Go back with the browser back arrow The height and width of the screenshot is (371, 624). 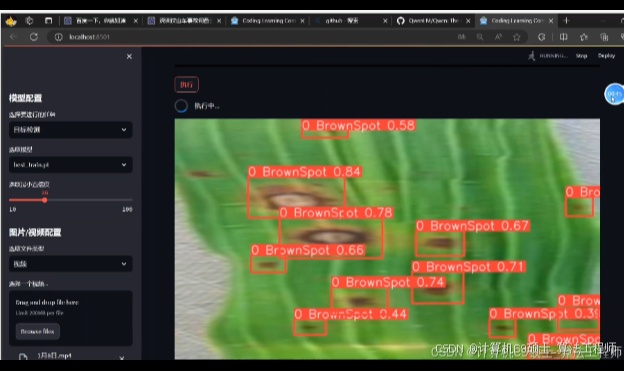click(14, 37)
